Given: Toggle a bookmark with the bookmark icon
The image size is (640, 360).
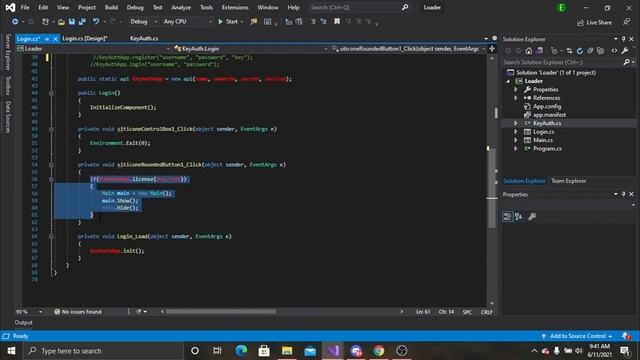Looking at the screenshot, I should [x=337, y=22].
